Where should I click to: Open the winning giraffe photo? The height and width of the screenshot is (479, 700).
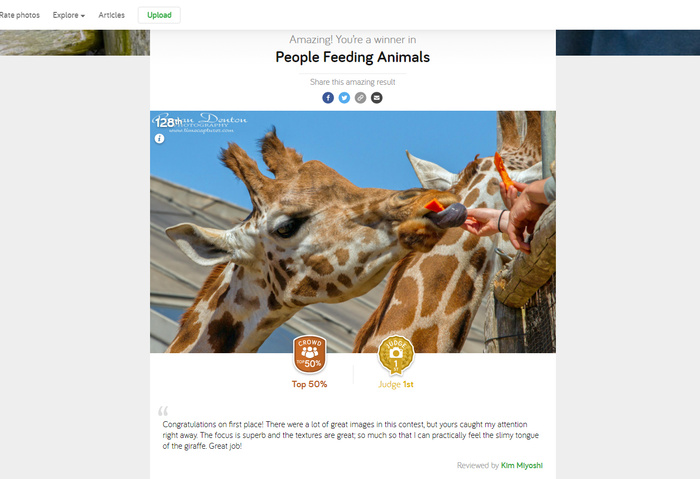tap(353, 232)
